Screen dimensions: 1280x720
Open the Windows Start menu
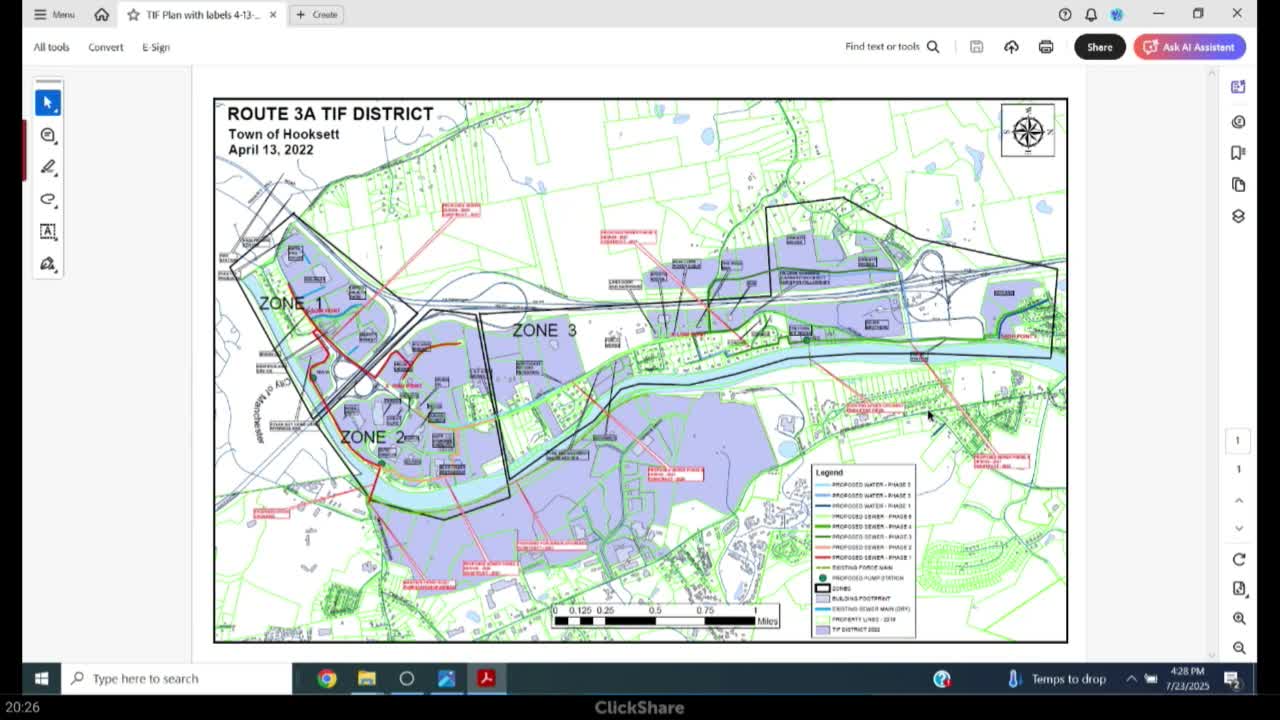[41, 678]
